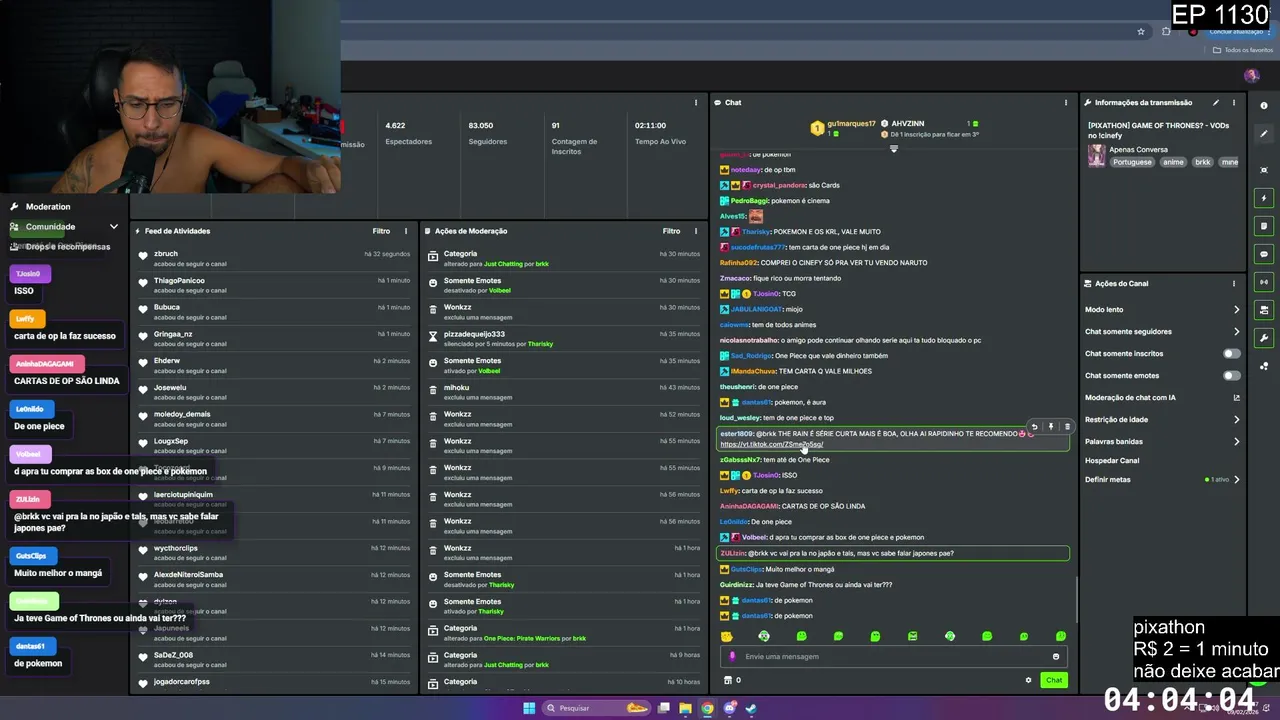Click the three-circles icon below the wrench

coord(1264,366)
